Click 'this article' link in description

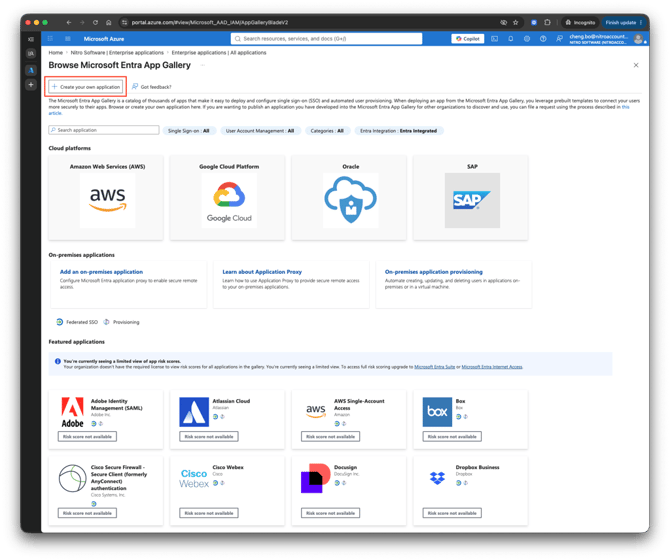[x=625, y=107]
